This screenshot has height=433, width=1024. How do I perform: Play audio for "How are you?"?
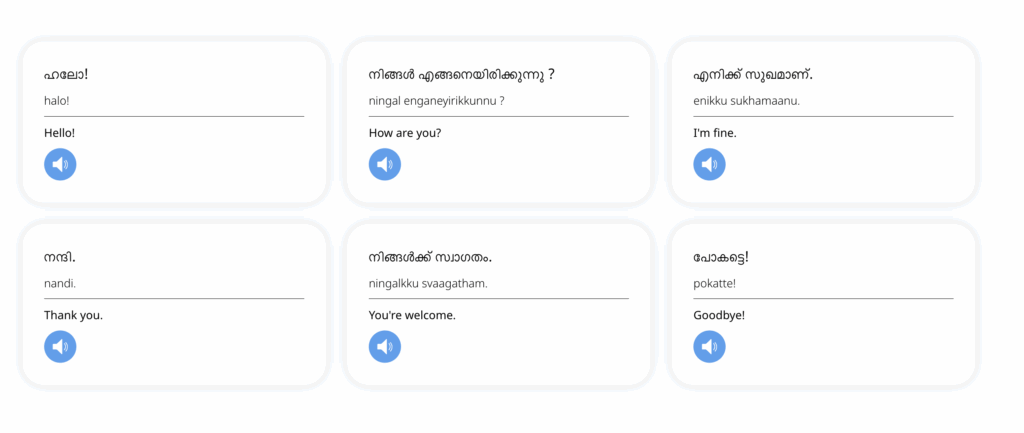(x=385, y=164)
